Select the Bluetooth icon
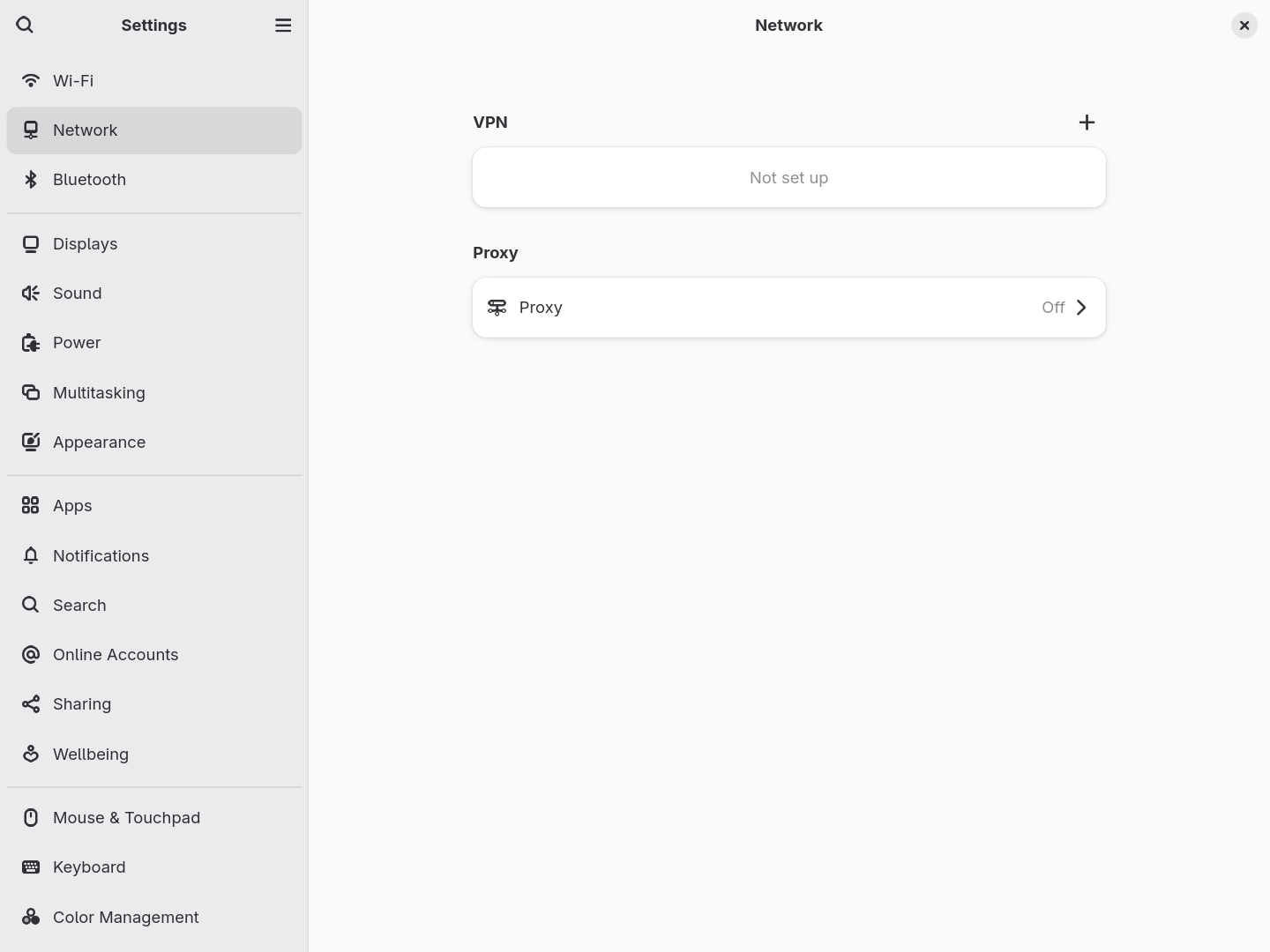Image resolution: width=1270 pixels, height=952 pixels. tap(30, 179)
